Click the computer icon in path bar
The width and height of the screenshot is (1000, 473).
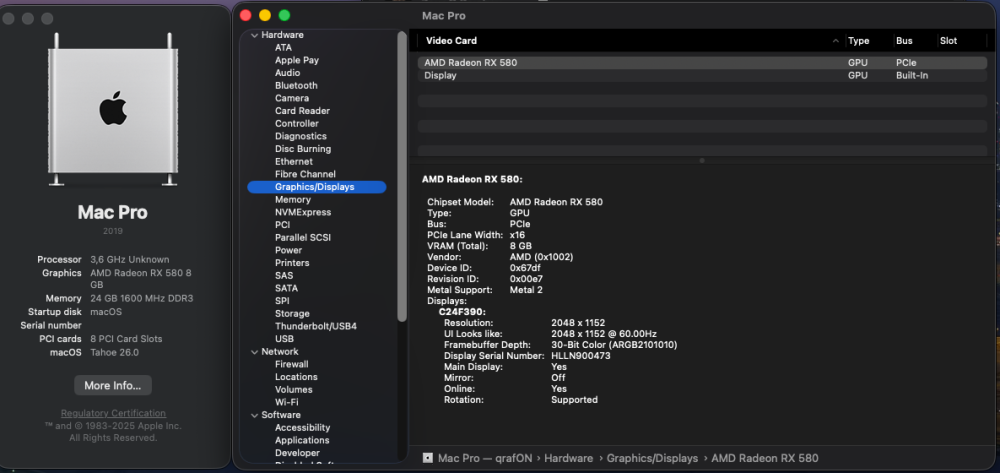pyautogui.click(x=428, y=458)
